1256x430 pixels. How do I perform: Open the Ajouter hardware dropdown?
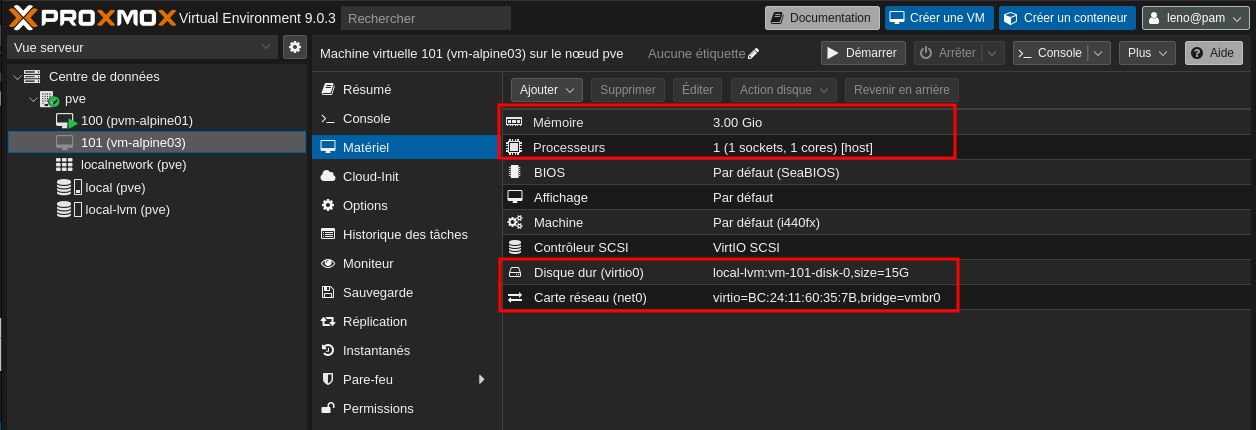click(x=546, y=90)
